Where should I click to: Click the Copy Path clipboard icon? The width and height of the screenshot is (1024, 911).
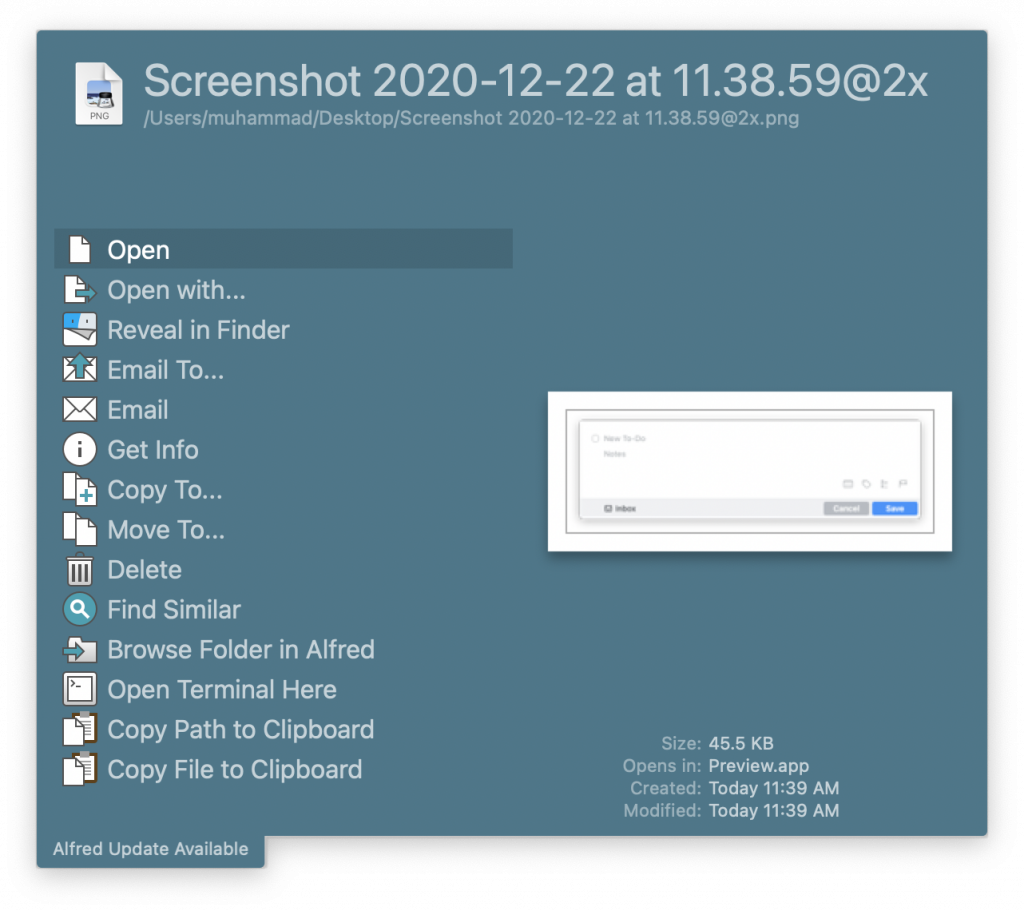pyautogui.click(x=80, y=729)
